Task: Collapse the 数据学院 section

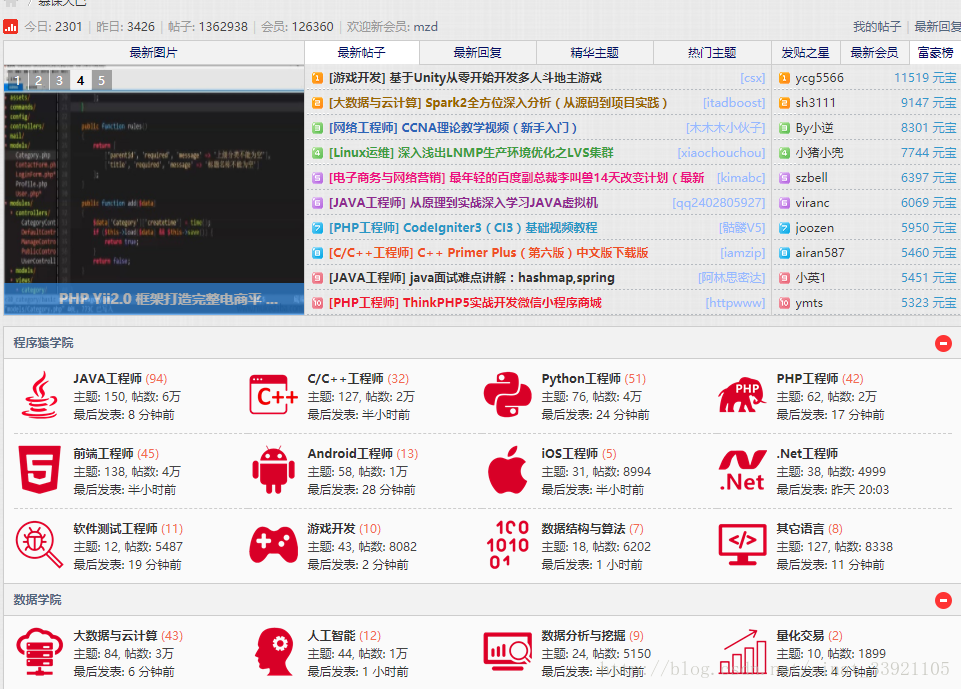Action: pyautogui.click(x=943, y=600)
